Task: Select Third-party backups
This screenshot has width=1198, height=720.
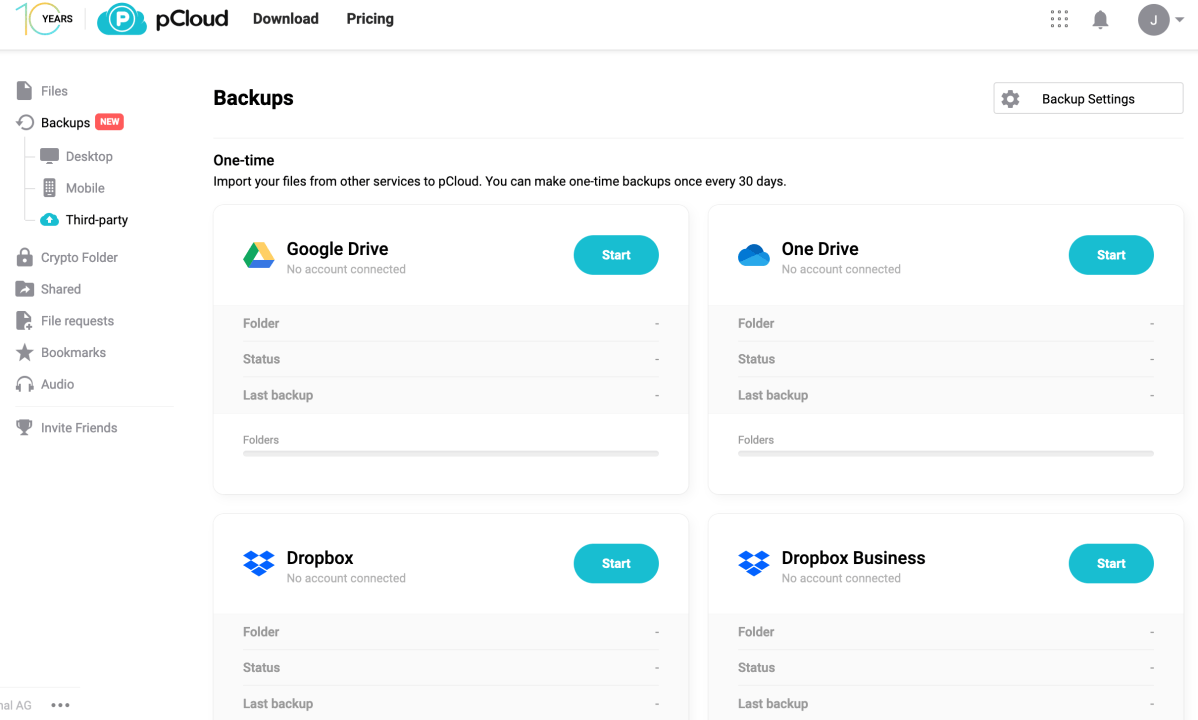Action: [x=97, y=219]
